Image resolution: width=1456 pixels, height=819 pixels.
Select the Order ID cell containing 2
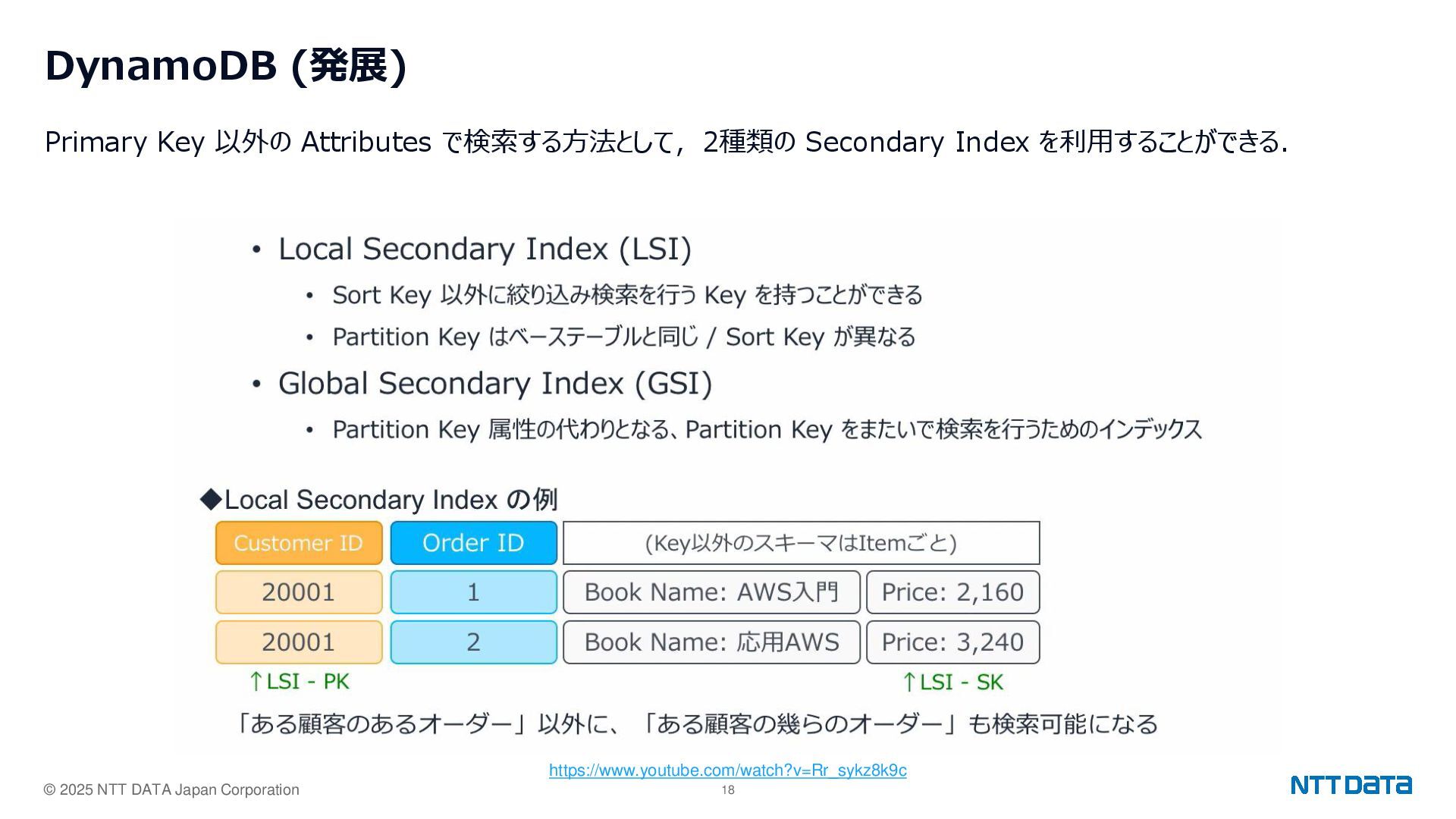(473, 642)
